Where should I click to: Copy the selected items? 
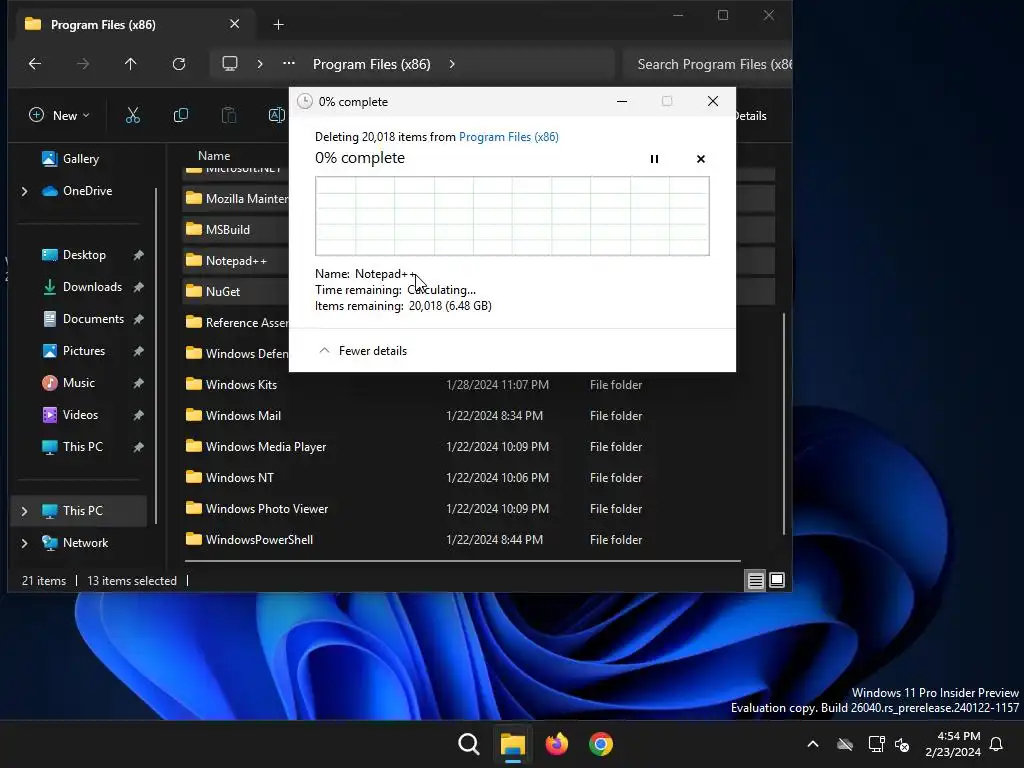(x=181, y=116)
